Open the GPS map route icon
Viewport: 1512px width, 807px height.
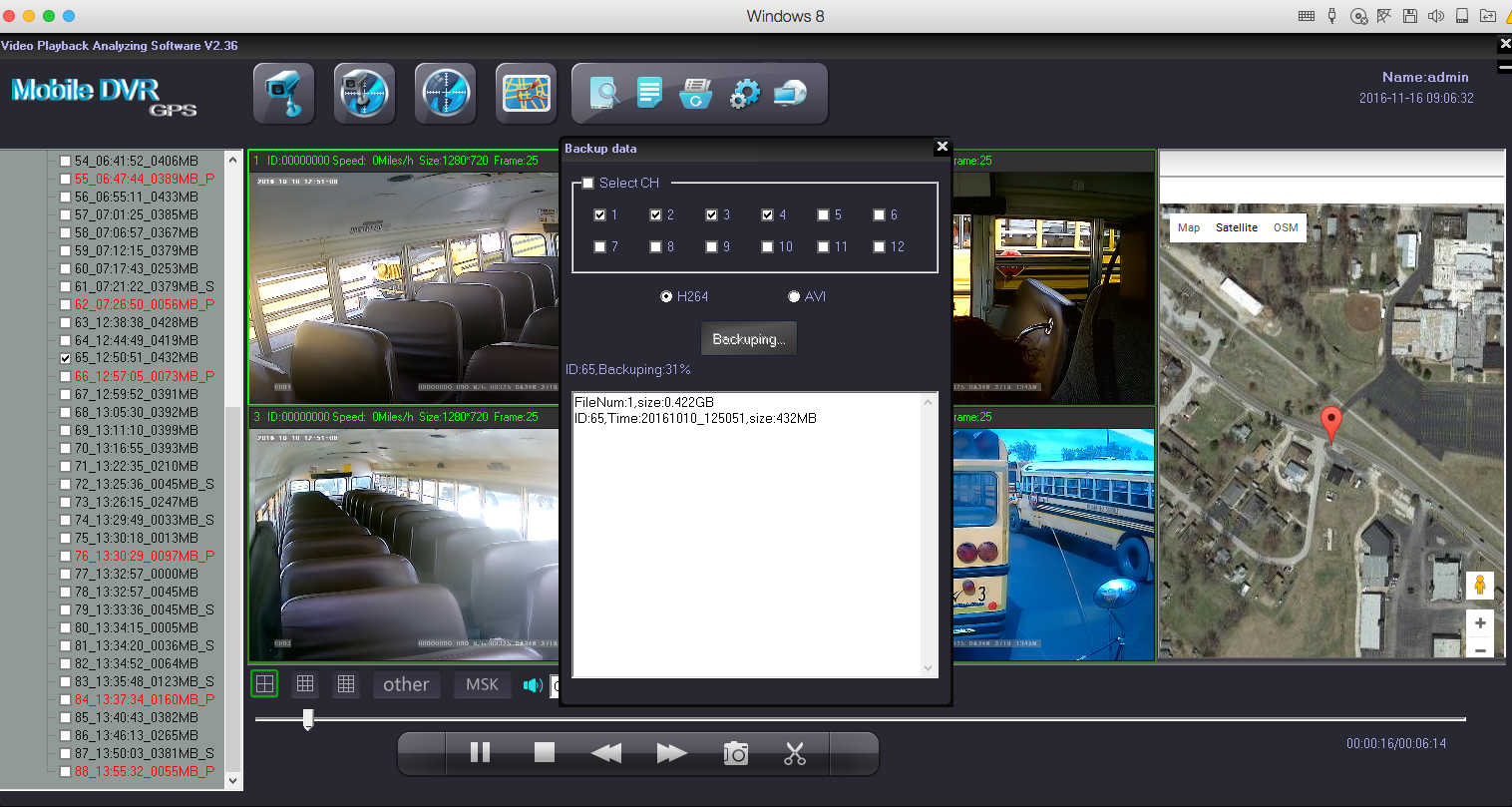point(527,94)
